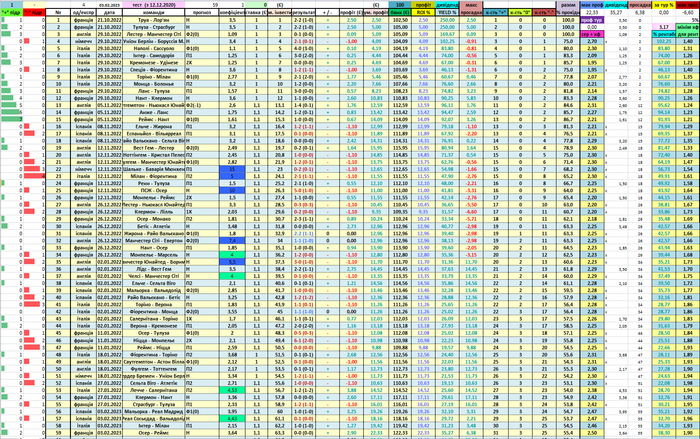The width and height of the screenshot is (700, 439).
Task: Click the yellow "за тур %" header
Action: click(x=663, y=5)
